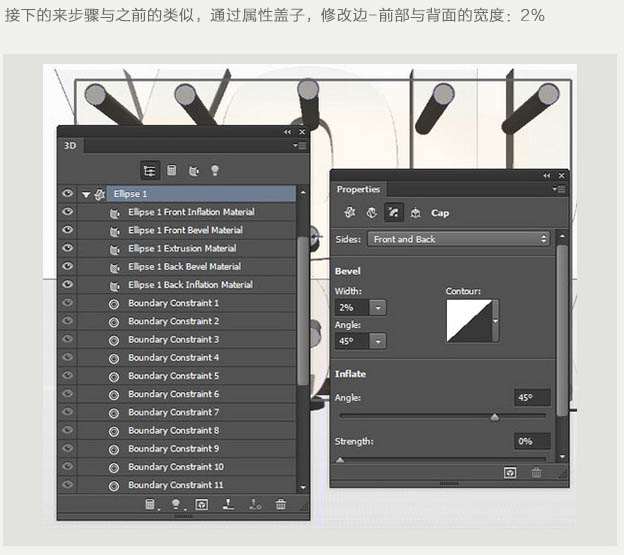Collapse the Ellipse 1 tree arrow
Image resolution: width=624 pixels, height=555 pixels.
click(x=86, y=195)
